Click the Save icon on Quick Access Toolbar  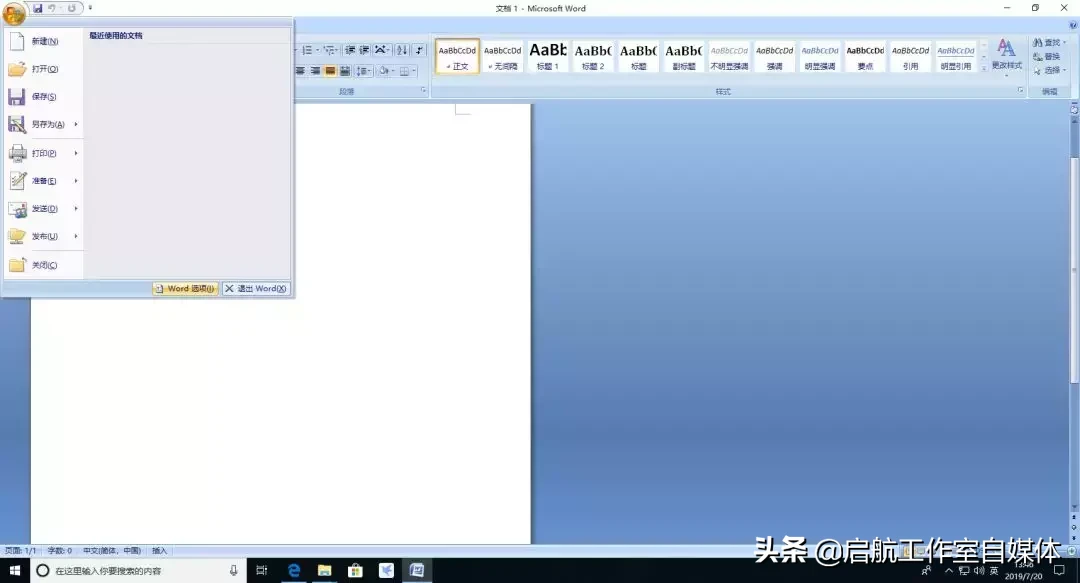coord(37,7)
